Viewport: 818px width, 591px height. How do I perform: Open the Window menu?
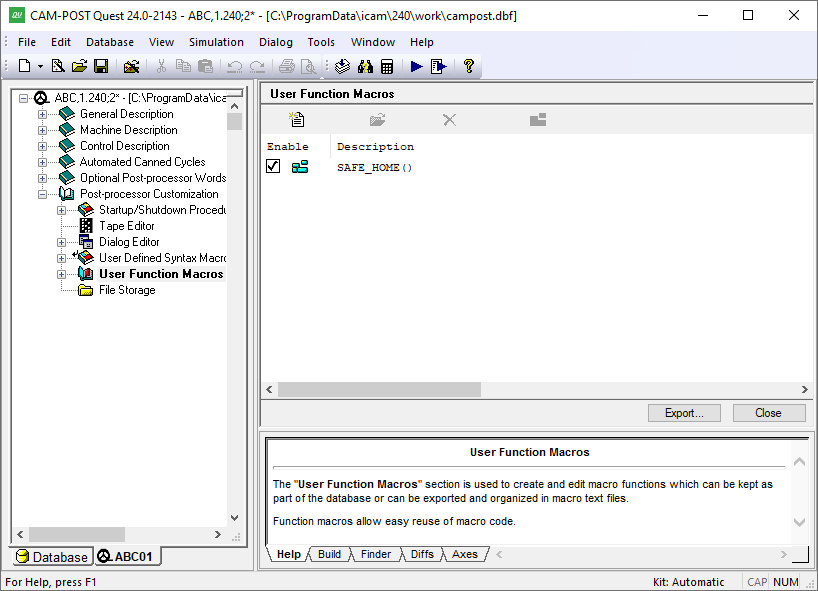tap(372, 42)
